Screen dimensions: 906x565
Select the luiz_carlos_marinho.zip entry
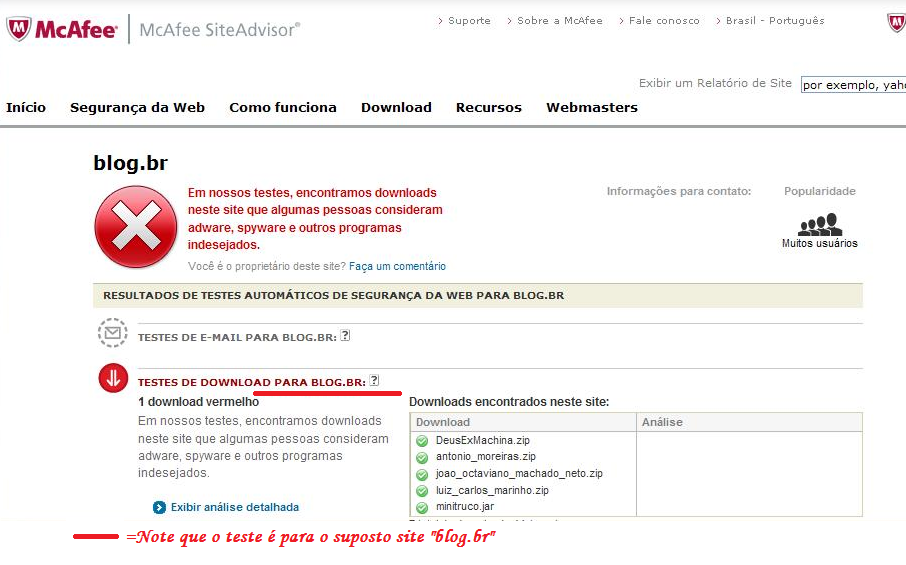[x=492, y=490]
